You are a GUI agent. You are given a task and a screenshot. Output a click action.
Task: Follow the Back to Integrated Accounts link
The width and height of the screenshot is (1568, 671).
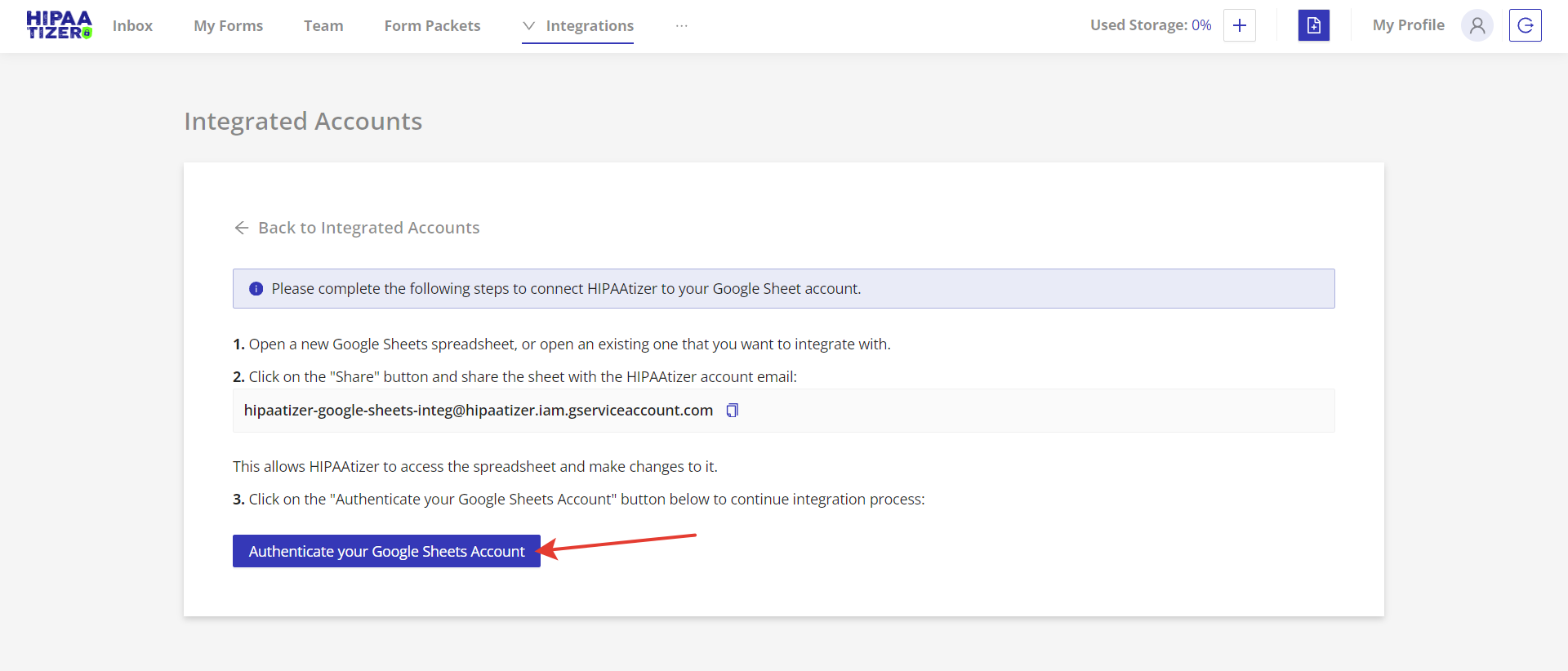pyautogui.click(x=368, y=228)
